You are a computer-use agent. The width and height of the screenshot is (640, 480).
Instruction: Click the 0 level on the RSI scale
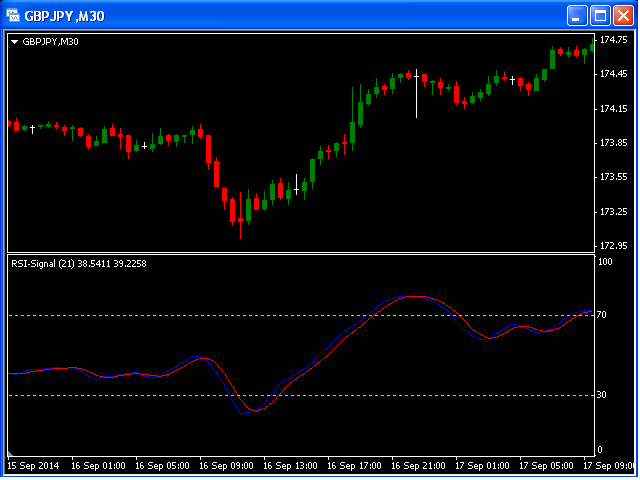(x=600, y=450)
